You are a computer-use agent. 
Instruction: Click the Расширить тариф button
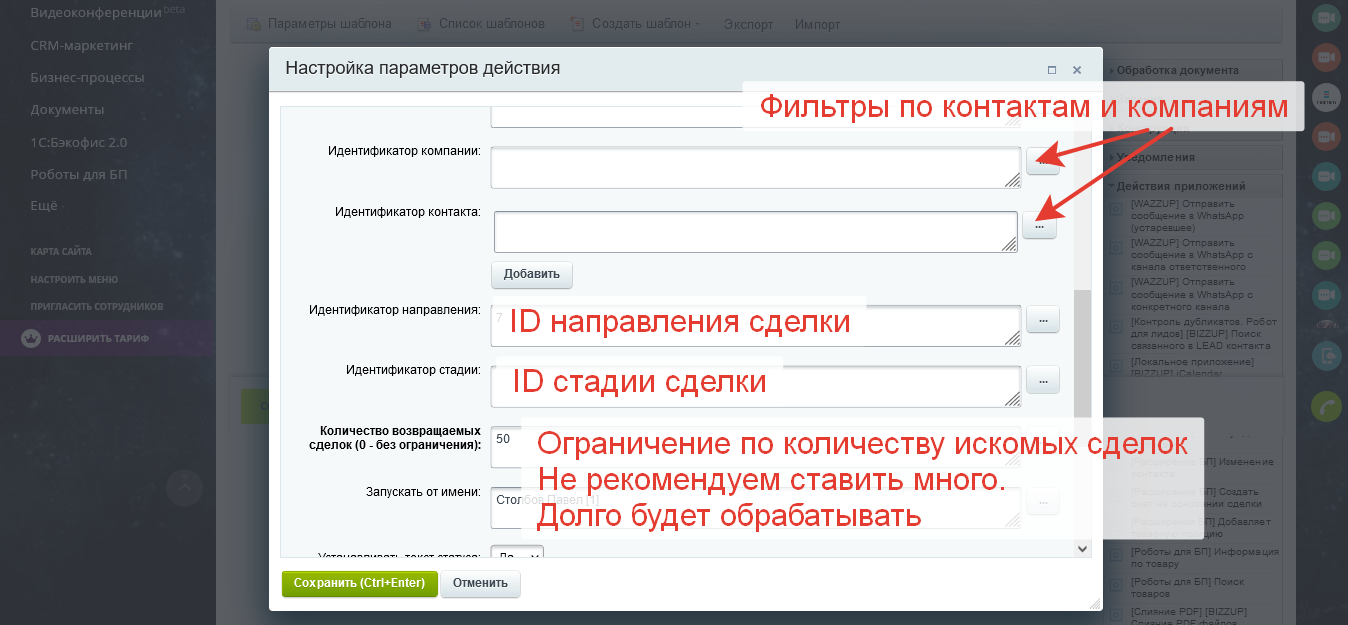click(x=107, y=339)
